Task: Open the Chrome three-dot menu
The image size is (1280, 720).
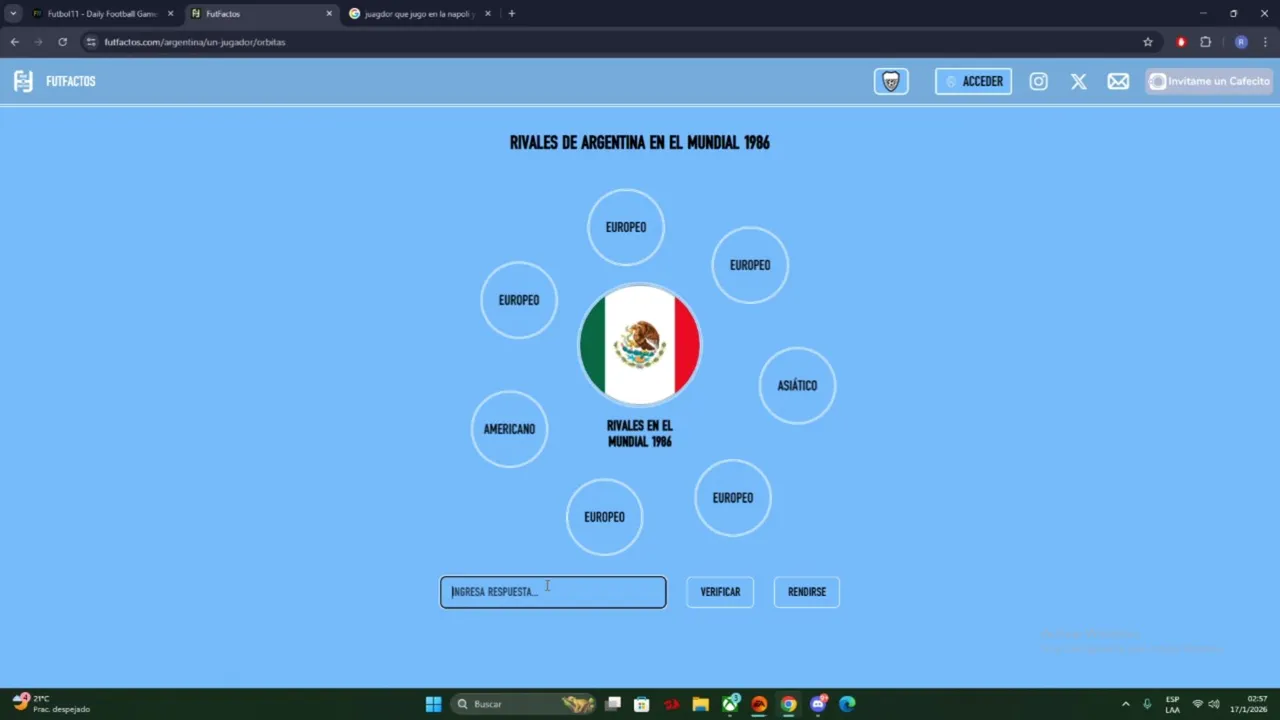Action: tap(1266, 42)
